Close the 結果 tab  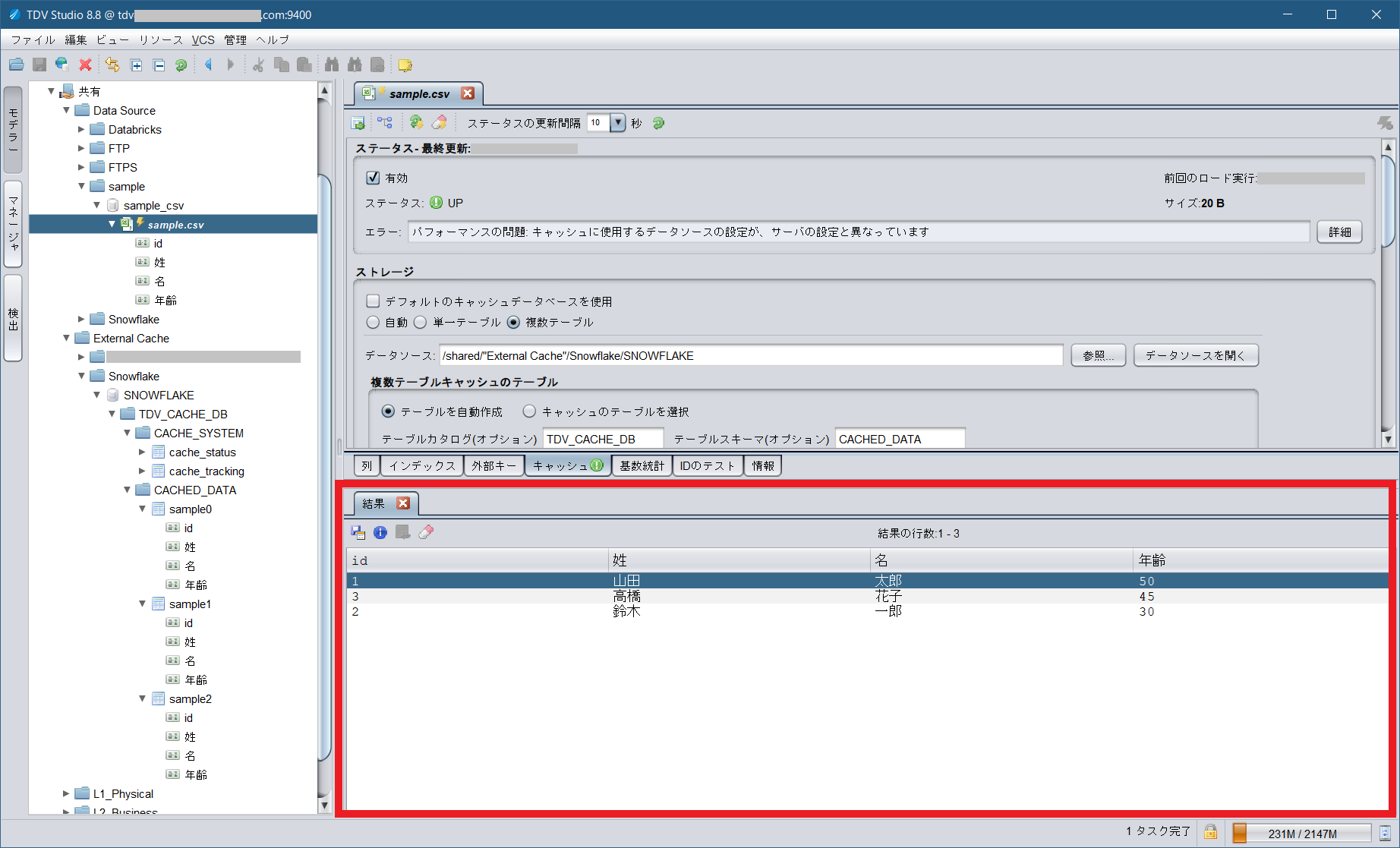(x=403, y=503)
